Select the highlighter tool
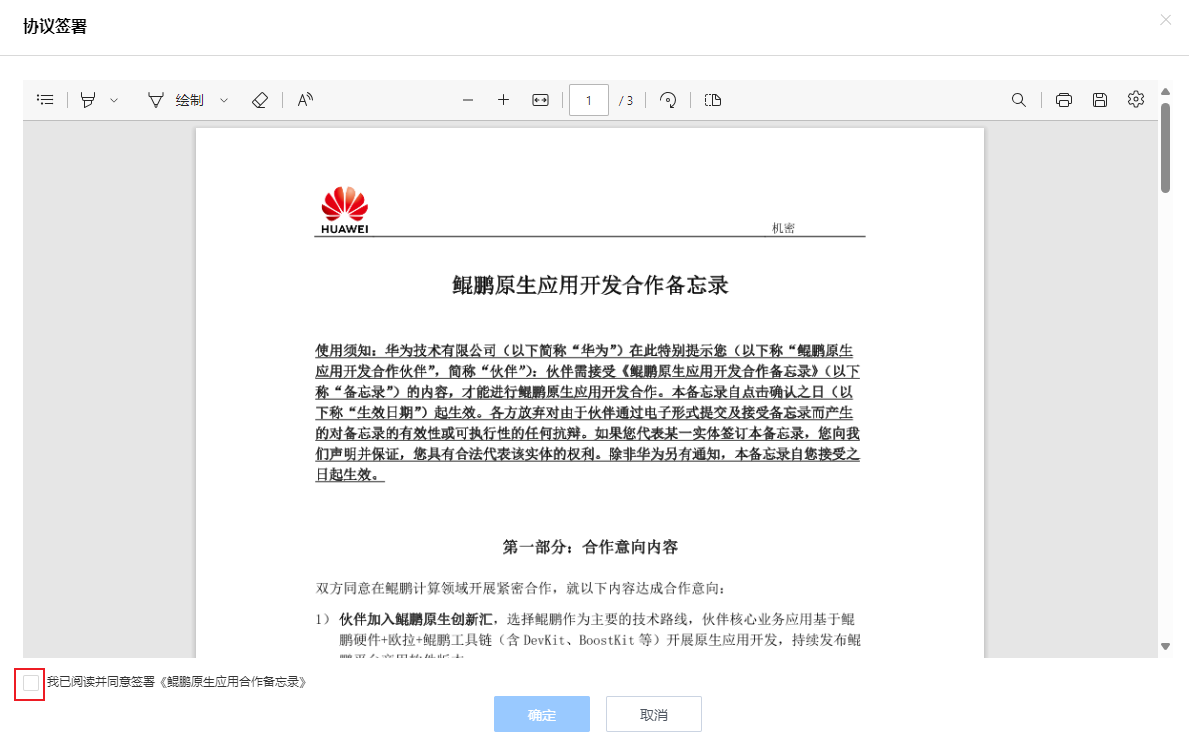 (x=88, y=99)
